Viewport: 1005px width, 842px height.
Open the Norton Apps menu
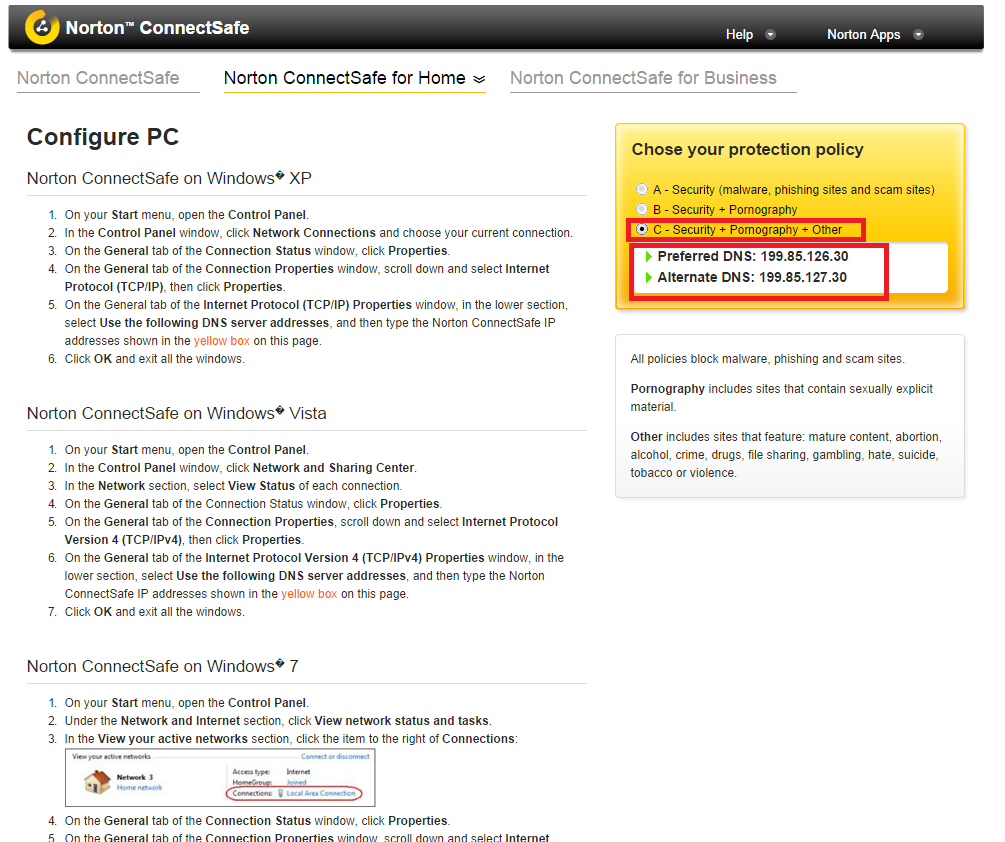[x=863, y=35]
